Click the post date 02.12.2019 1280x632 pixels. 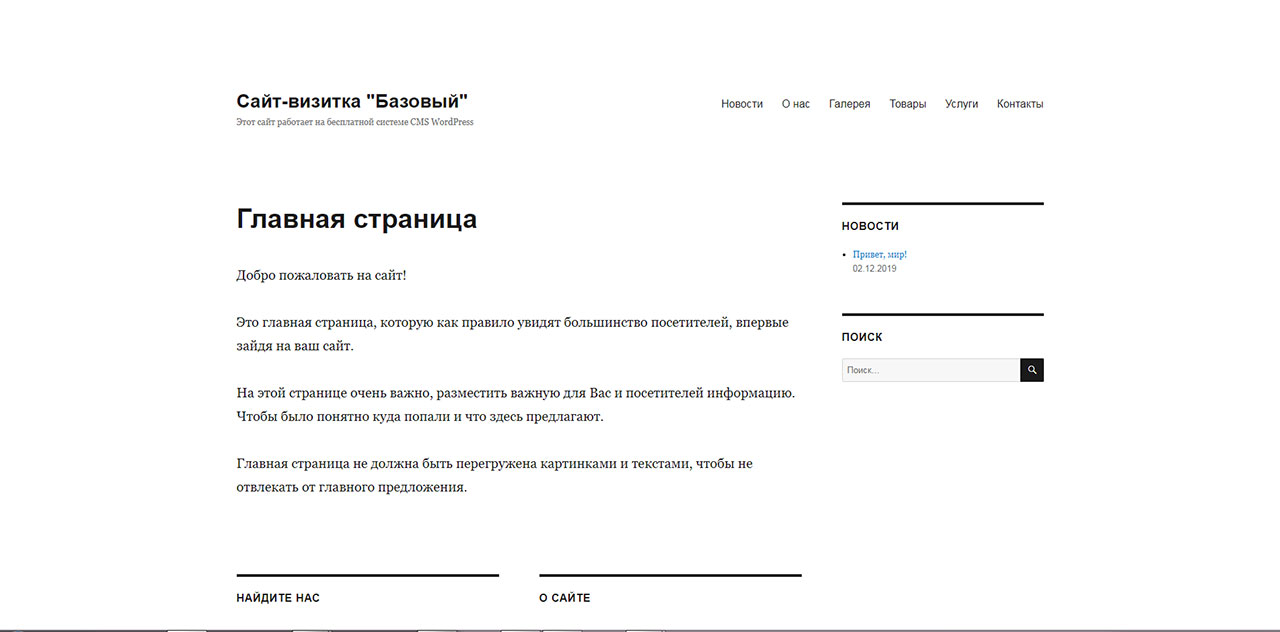(874, 269)
